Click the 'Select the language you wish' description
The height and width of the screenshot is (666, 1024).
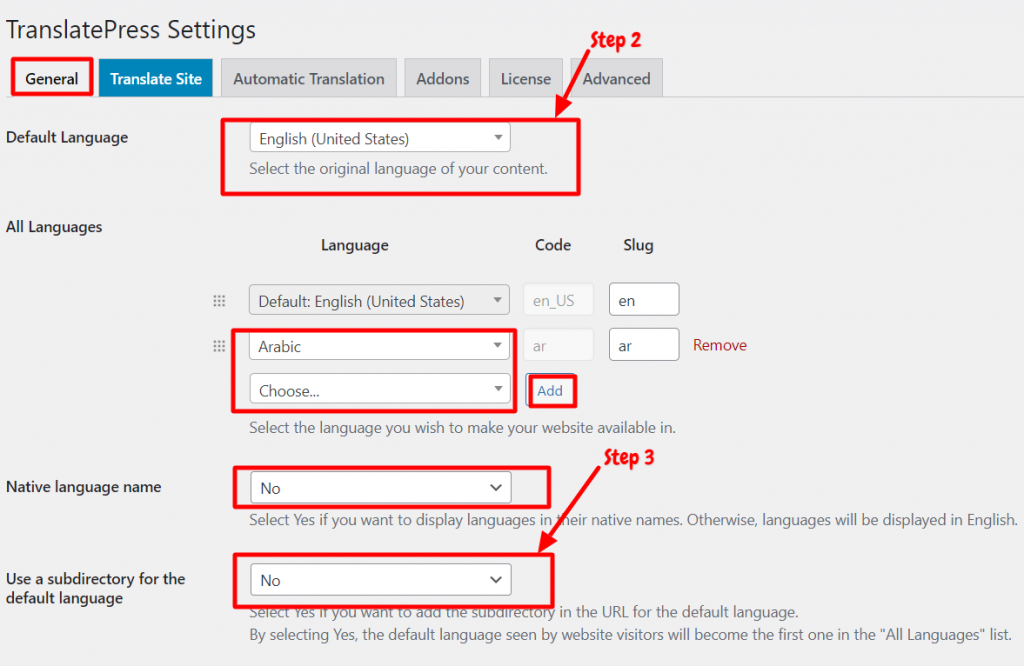click(462, 428)
